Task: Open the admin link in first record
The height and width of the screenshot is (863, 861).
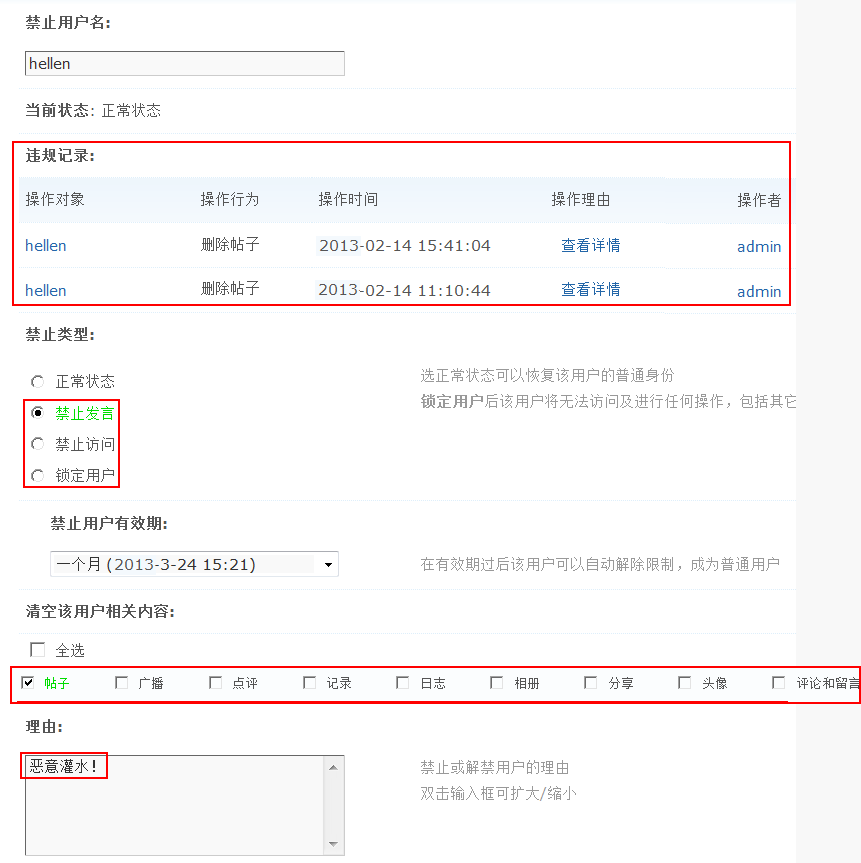Action: point(759,246)
